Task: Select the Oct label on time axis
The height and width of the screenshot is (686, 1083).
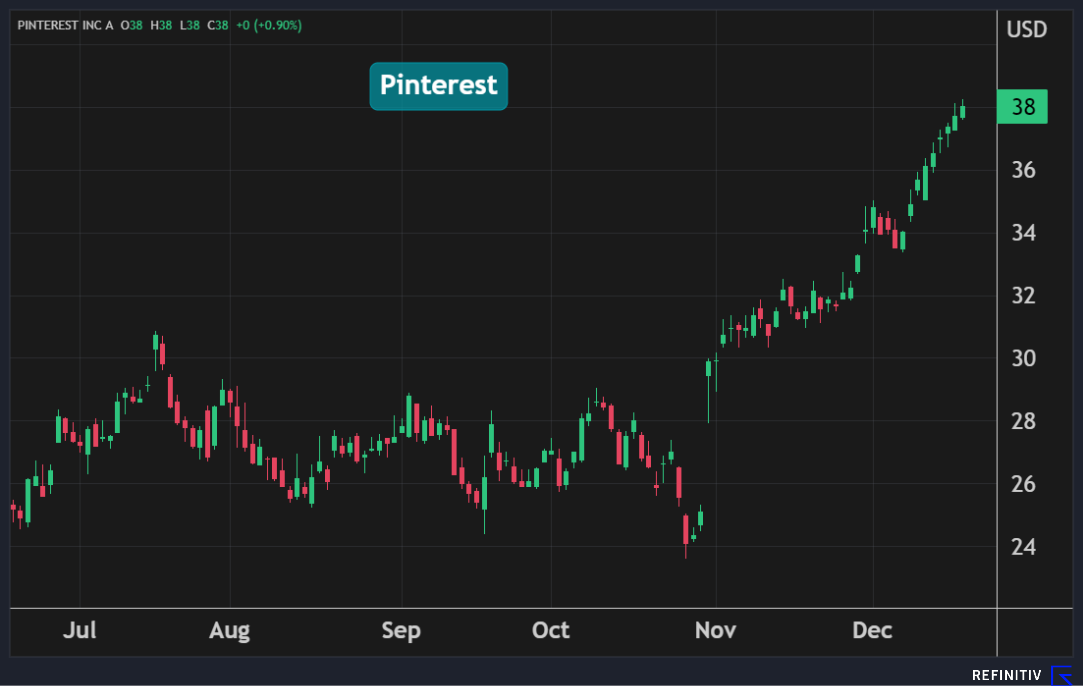Action: (x=551, y=631)
